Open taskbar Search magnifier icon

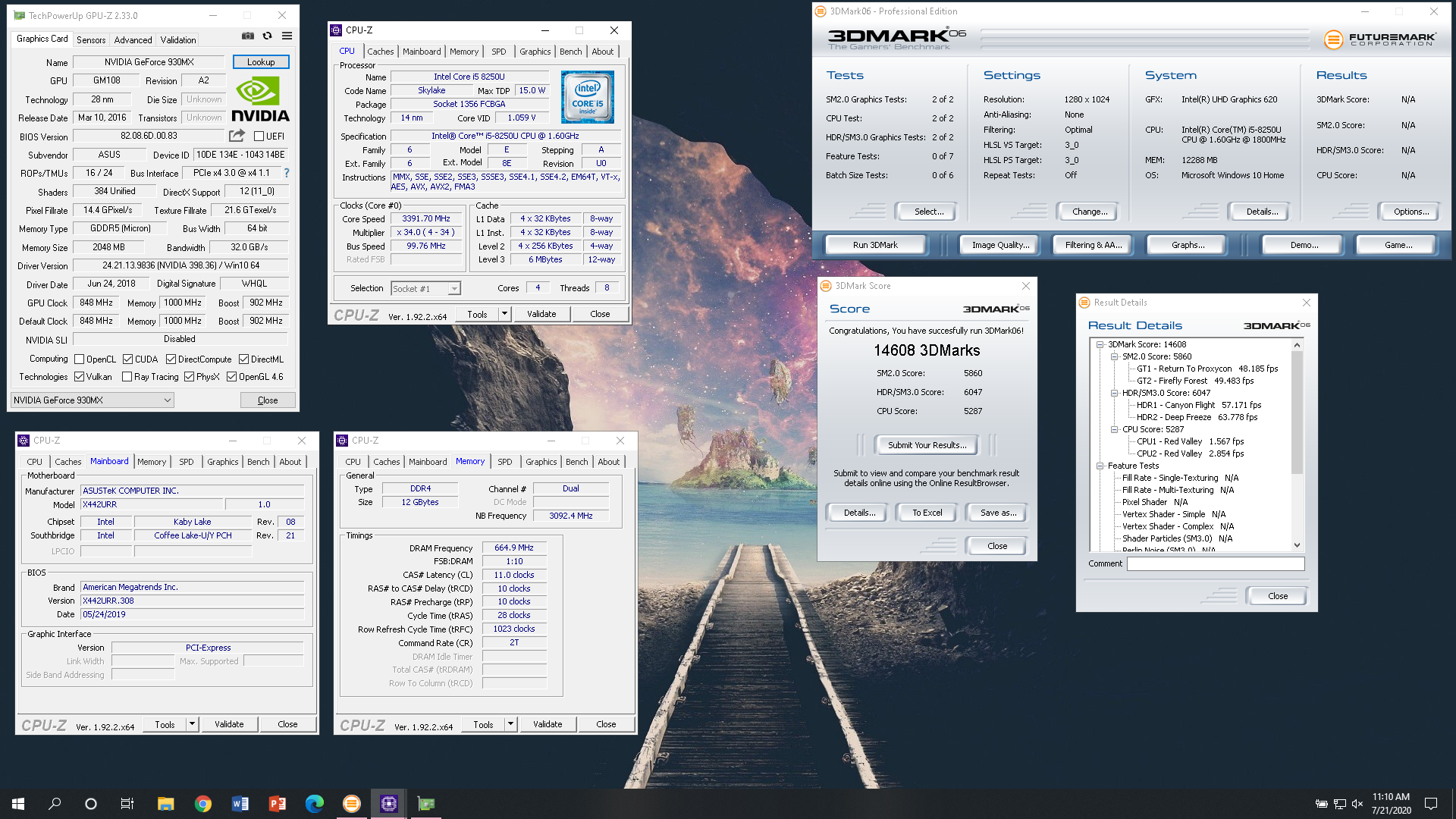click(55, 804)
